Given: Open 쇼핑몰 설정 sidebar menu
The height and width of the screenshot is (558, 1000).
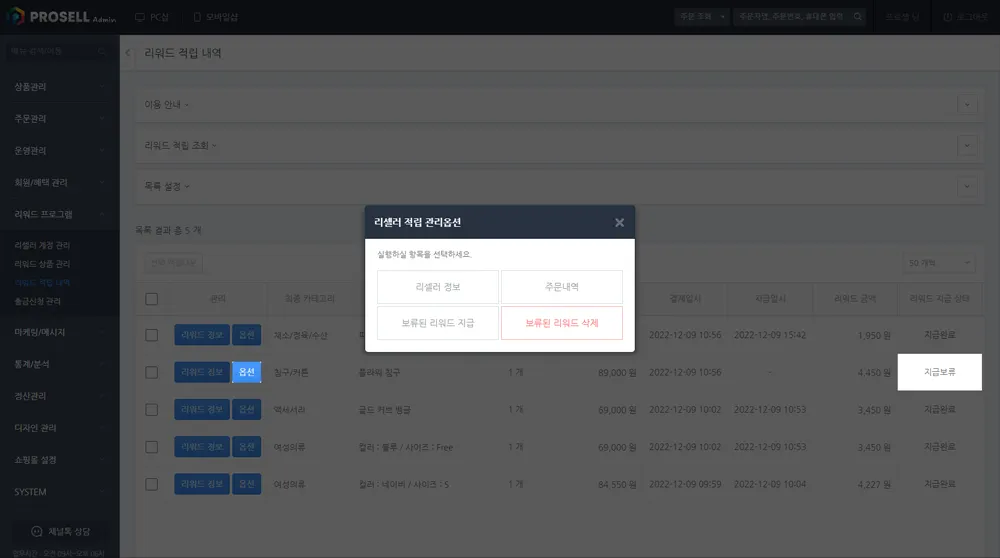Looking at the screenshot, I should (x=59, y=460).
